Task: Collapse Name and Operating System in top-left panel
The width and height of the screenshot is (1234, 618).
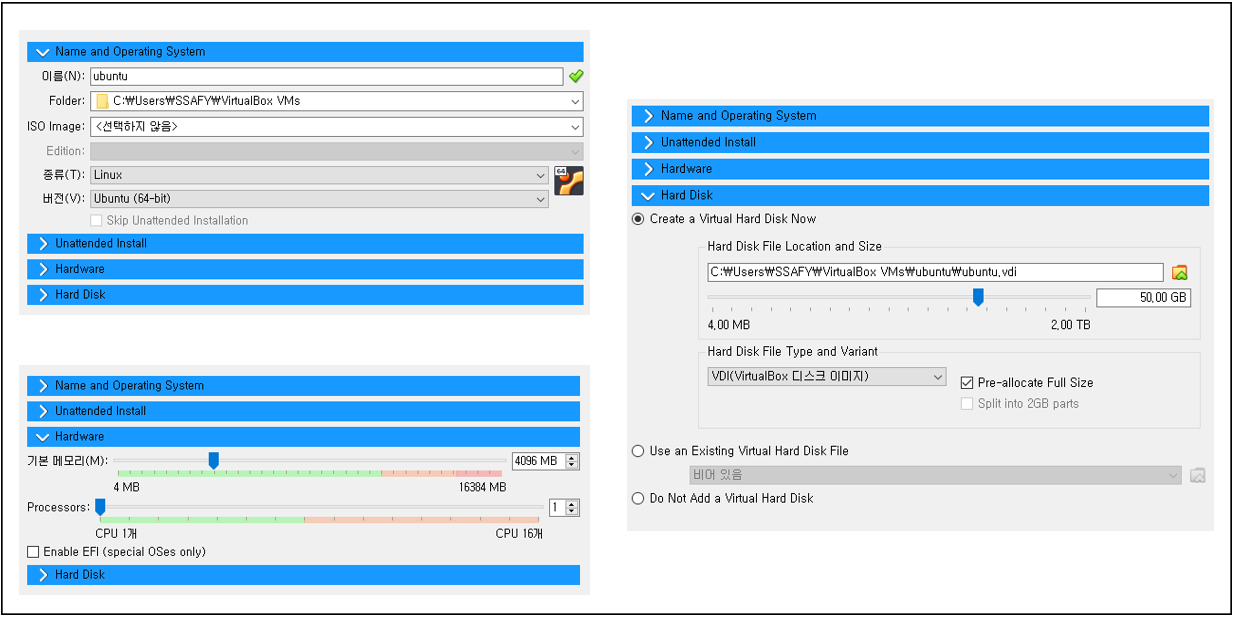Action: (305, 52)
